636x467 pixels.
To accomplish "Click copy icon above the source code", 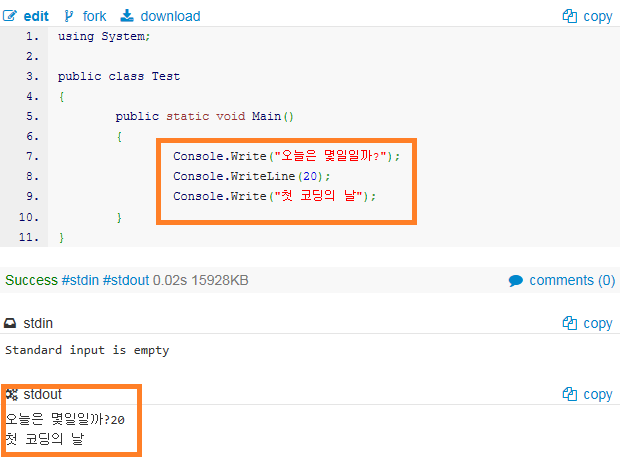I will coord(569,16).
